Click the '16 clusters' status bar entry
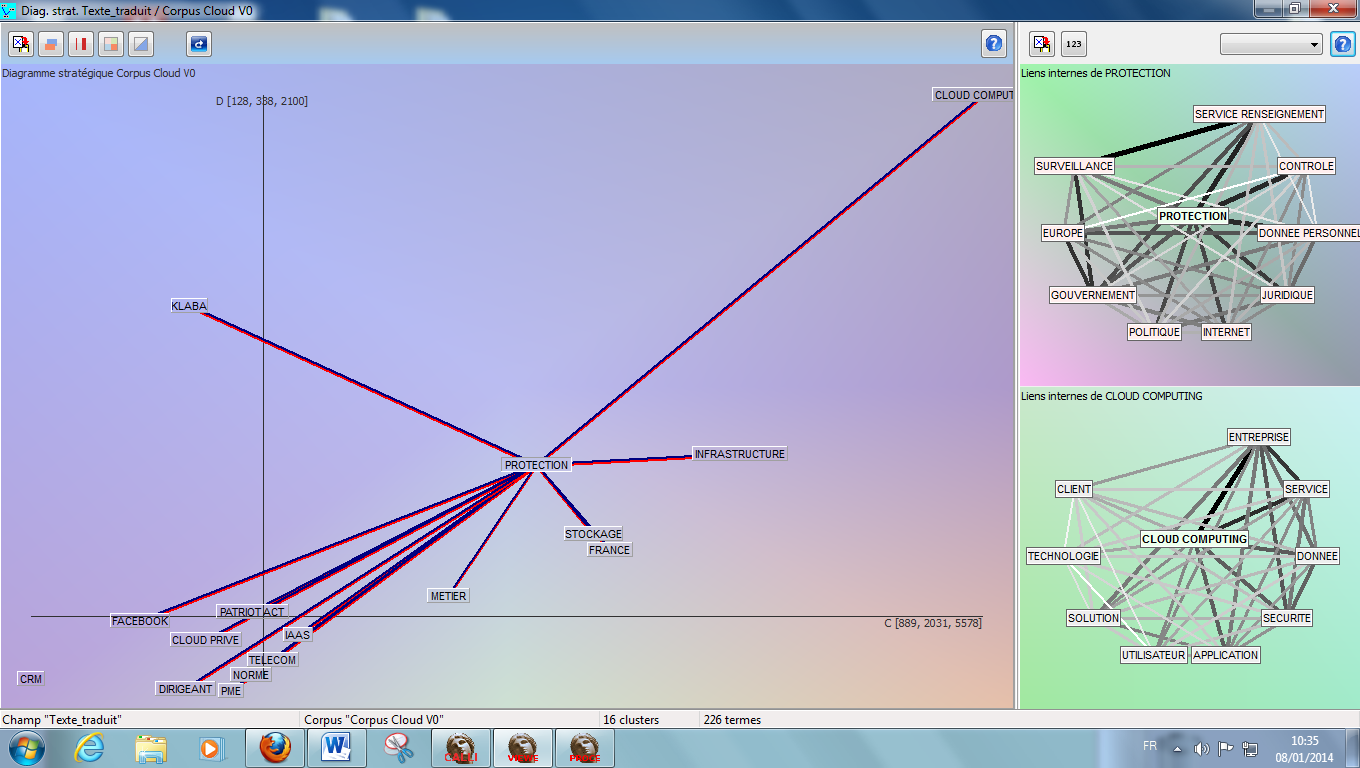 click(630, 720)
